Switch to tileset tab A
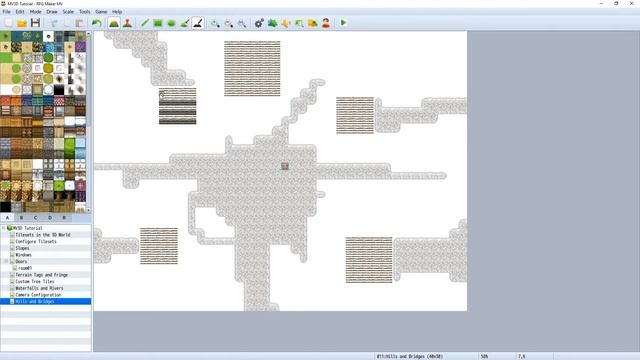Image resolution: width=640 pixels, height=360 pixels. coord(7,218)
